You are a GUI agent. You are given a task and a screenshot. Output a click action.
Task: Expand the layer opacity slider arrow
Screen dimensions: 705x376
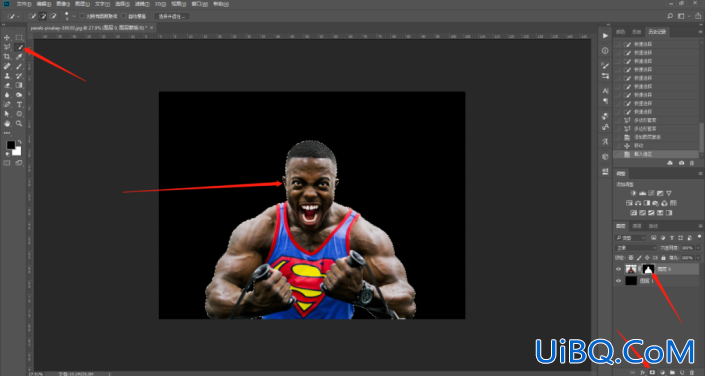pyautogui.click(x=698, y=248)
